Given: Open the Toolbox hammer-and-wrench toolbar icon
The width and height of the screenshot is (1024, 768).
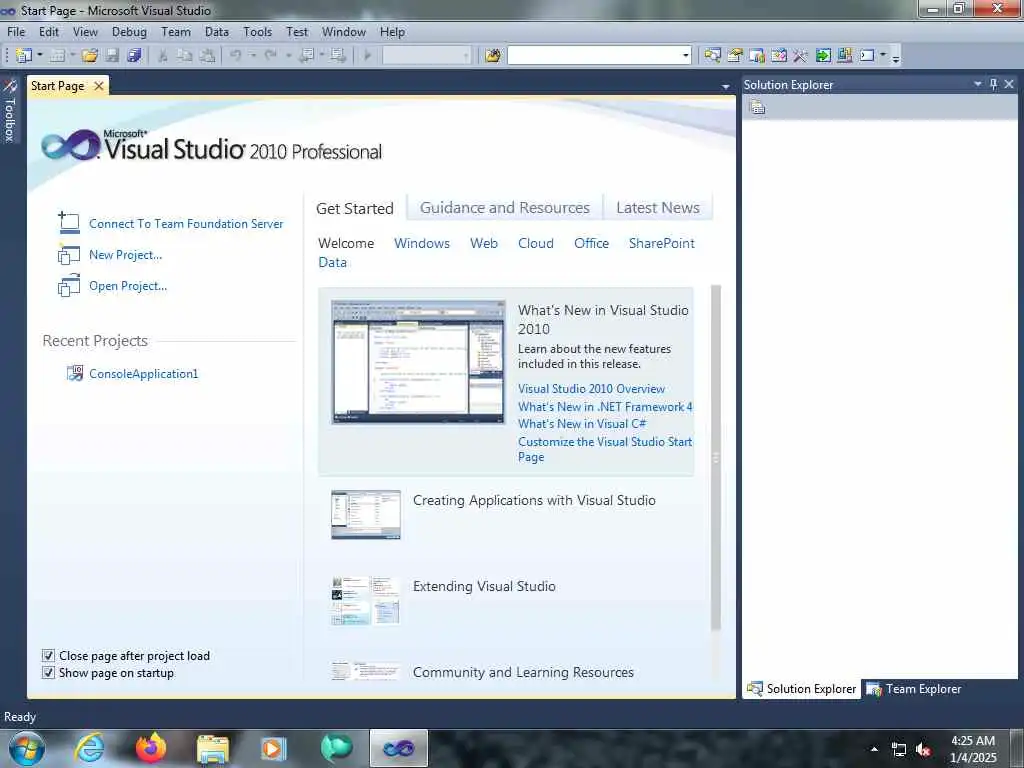Looking at the screenshot, I should 800,56.
